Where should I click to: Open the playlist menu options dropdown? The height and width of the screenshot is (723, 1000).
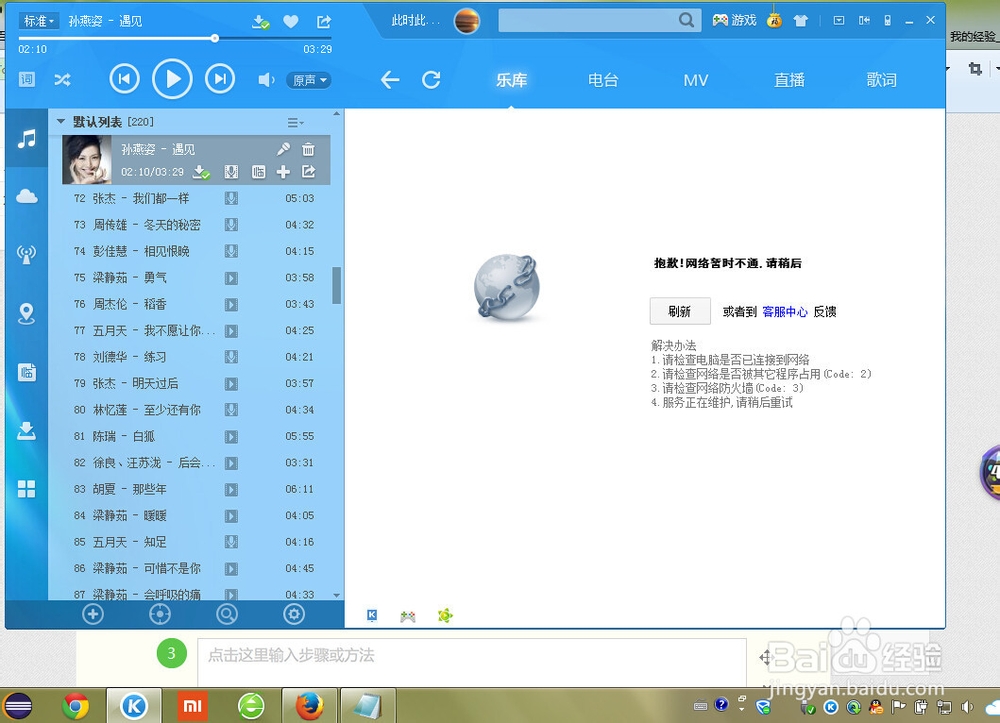point(295,122)
